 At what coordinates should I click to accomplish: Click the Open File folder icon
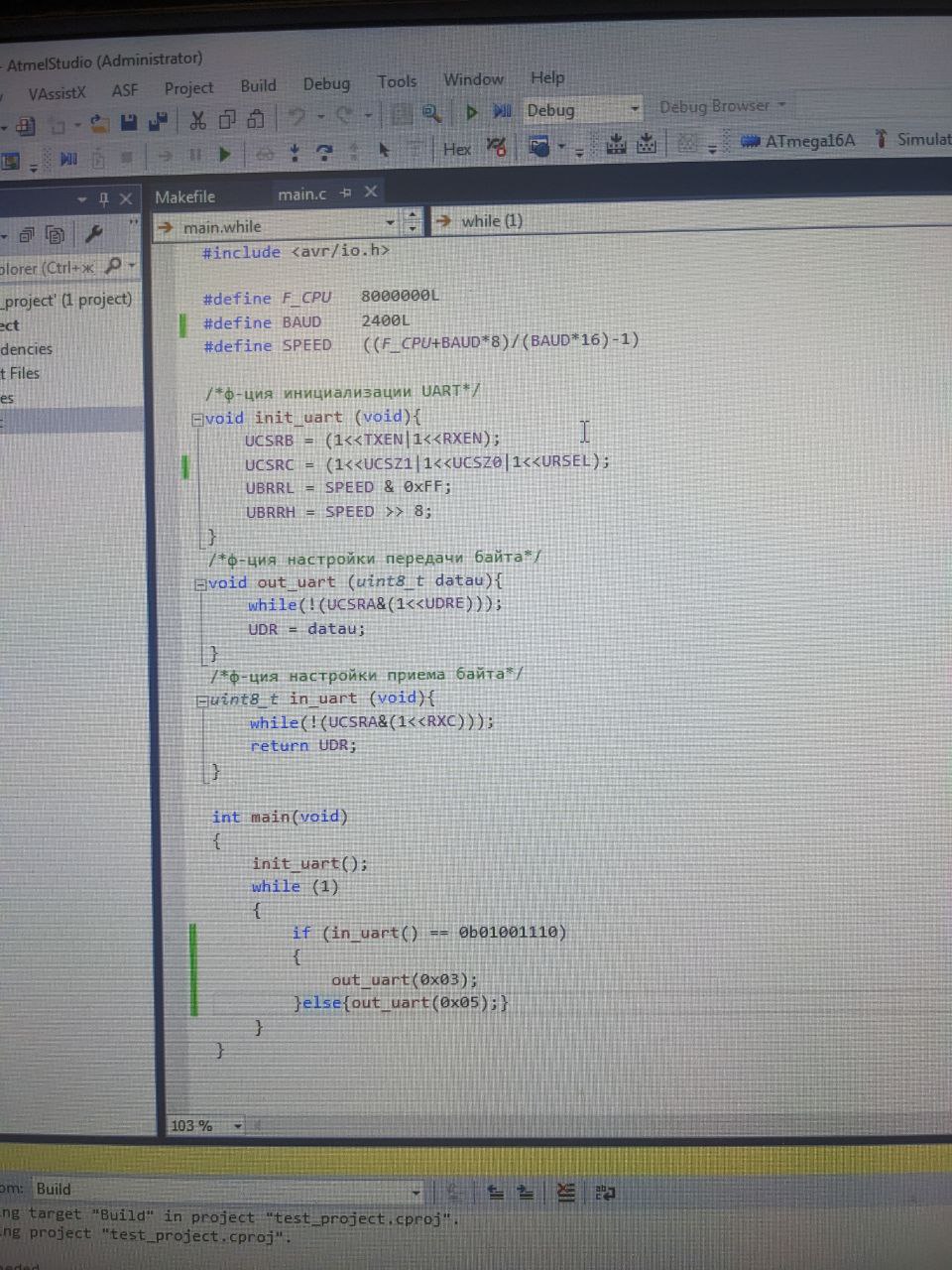99,123
